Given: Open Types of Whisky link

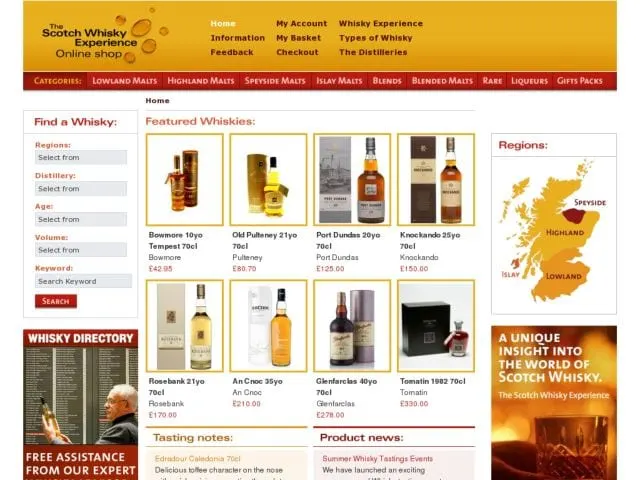Looking at the screenshot, I should [376, 38].
